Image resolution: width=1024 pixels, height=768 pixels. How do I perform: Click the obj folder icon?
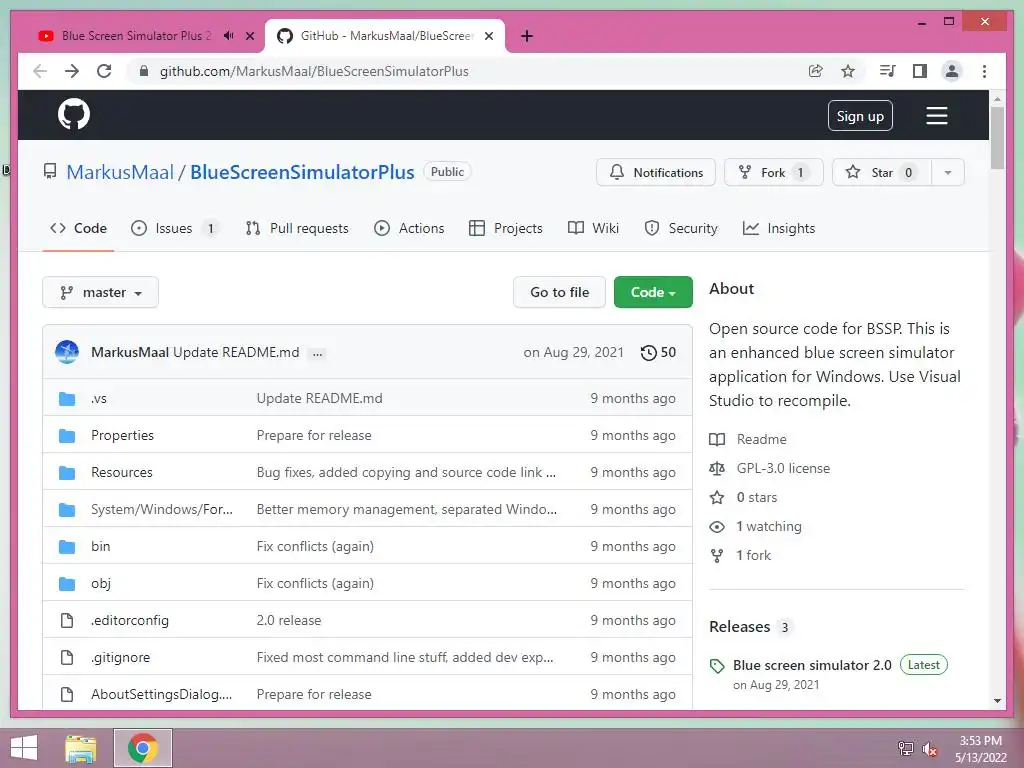67,584
